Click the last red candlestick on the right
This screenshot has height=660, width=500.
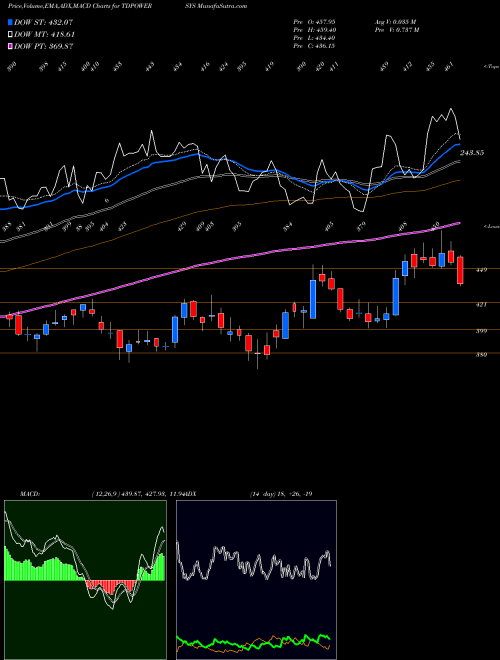coord(460,271)
